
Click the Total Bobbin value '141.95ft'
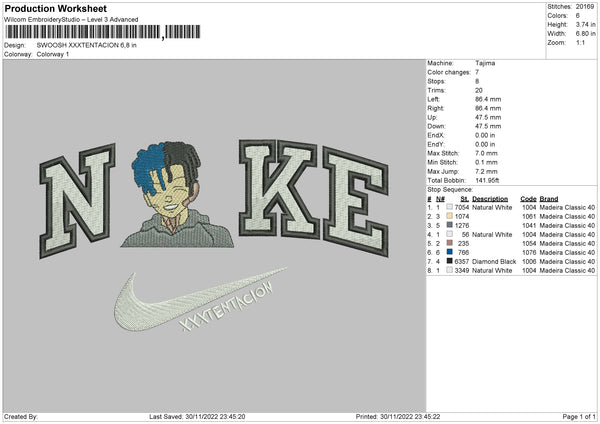pos(488,181)
